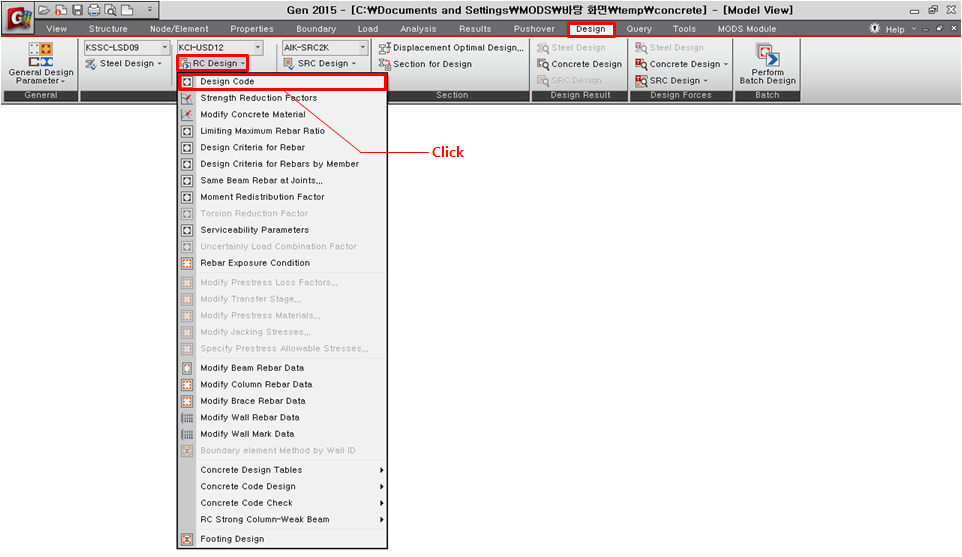Switch to the MODS Module tab
This screenshot has width=962, height=557.
(747, 29)
